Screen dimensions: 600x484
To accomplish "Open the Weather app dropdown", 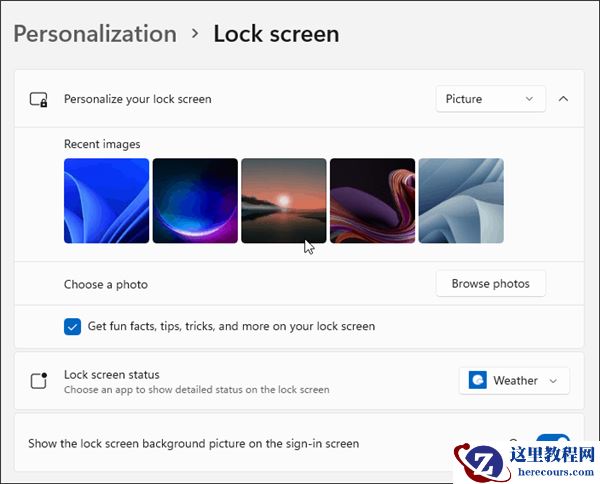I will tap(514, 381).
